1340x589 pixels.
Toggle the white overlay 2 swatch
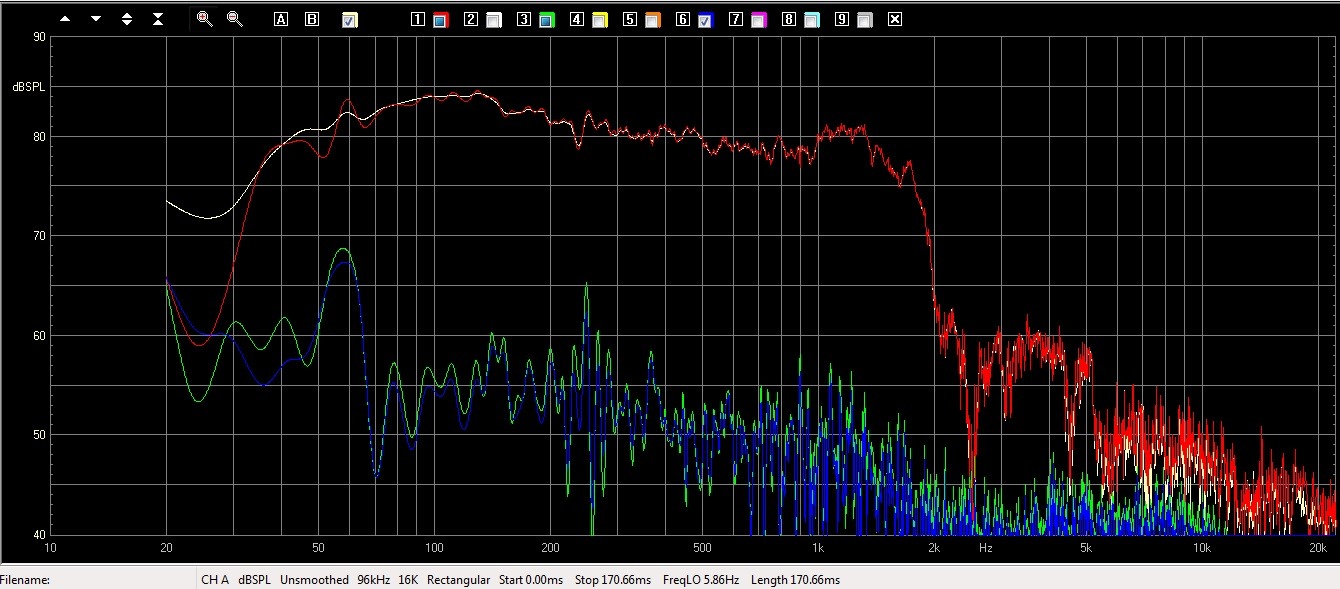pos(493,20)
